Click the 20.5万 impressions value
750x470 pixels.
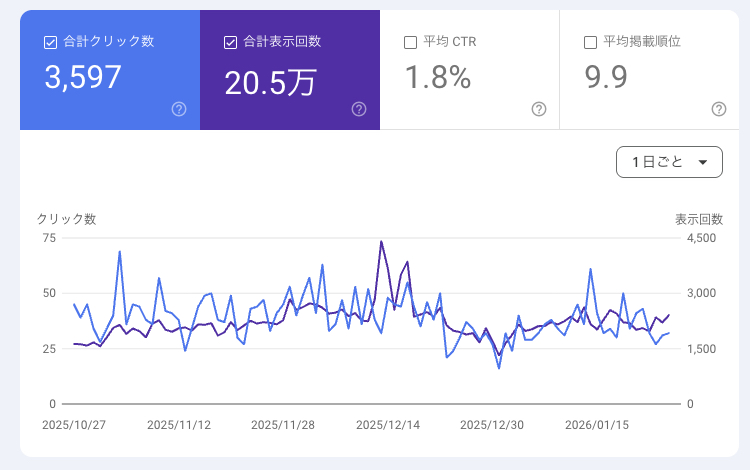pos(270,82)
